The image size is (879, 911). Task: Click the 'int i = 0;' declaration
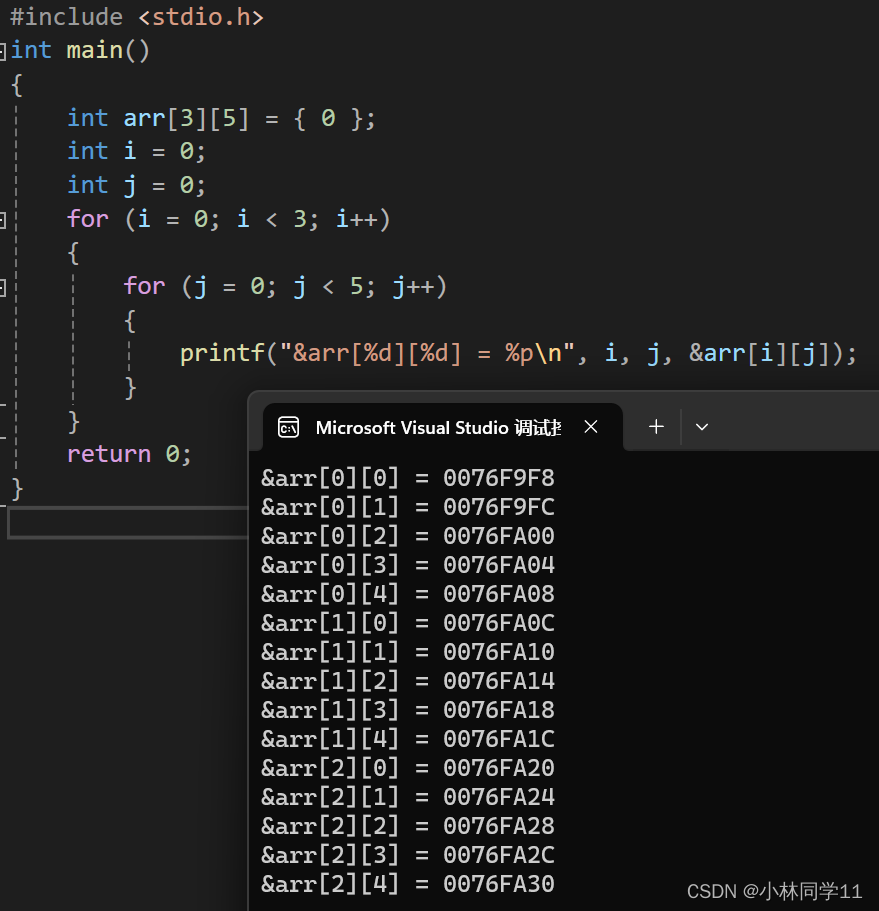pyautogui.click(x=137, y=152)
